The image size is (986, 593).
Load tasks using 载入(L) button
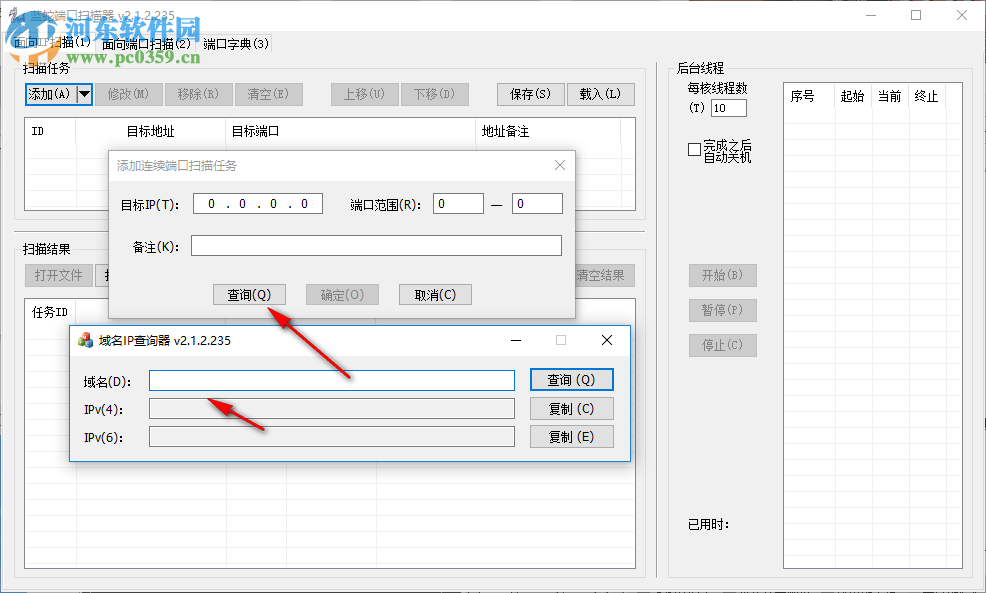(601, 94)
